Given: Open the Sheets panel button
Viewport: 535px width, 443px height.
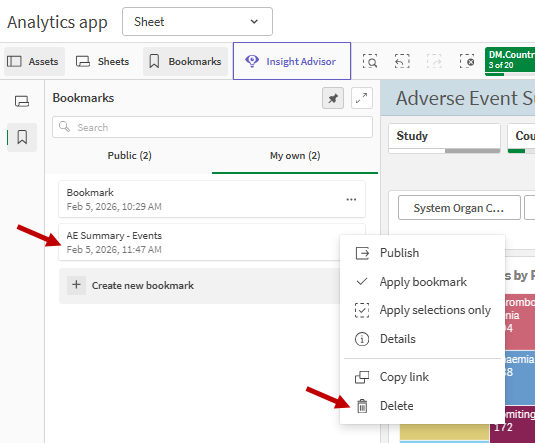Looking at the screenshot, I should pos(102,61).
